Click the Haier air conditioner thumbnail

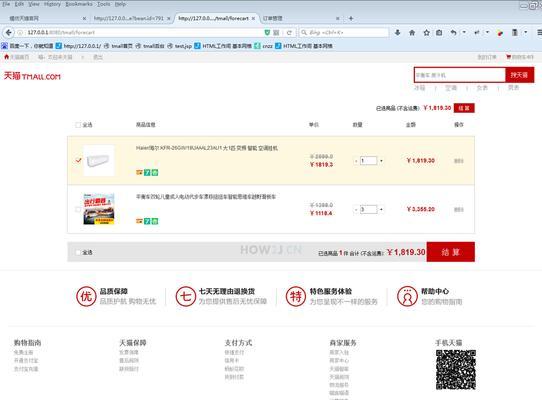click(99, 160)
